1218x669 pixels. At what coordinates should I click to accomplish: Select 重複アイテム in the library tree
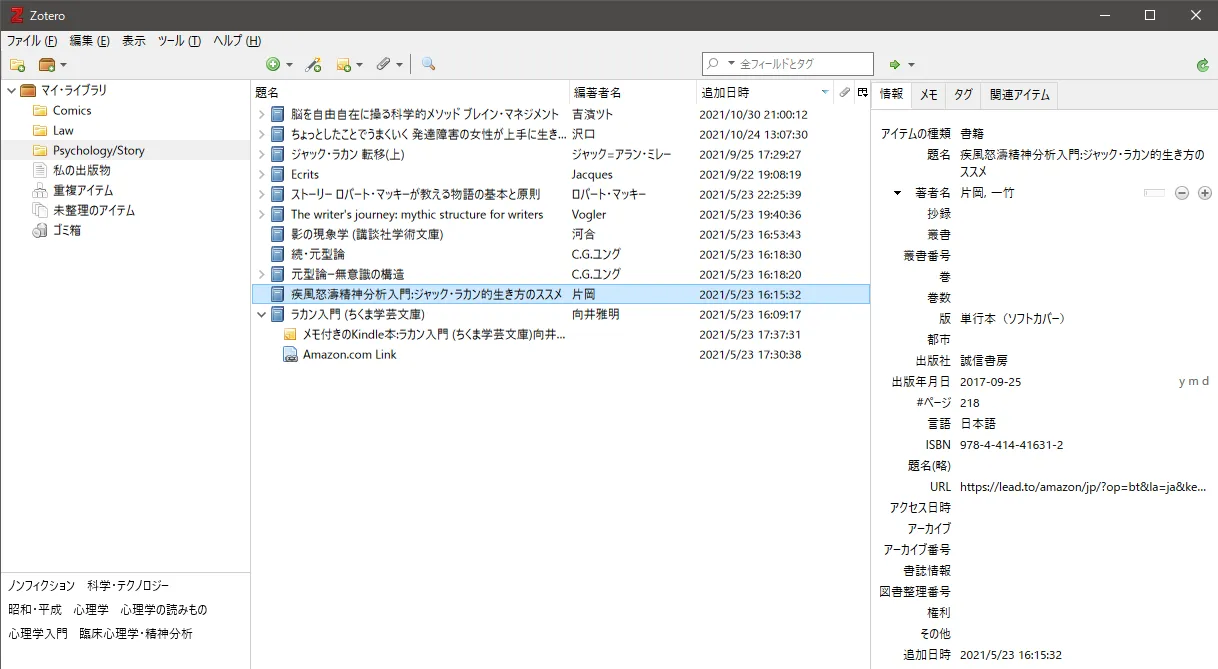[x=83, y=190]
